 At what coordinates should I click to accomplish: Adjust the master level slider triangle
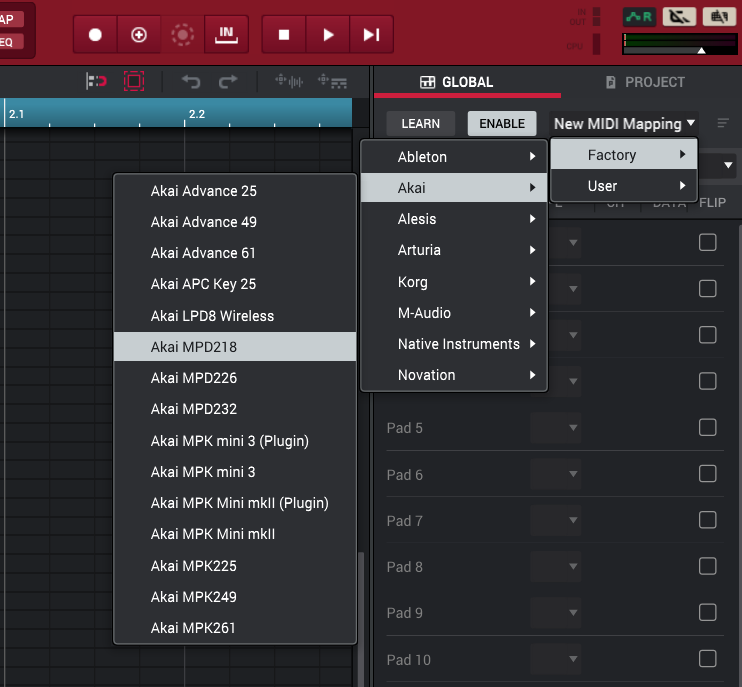tap(701, 51)
